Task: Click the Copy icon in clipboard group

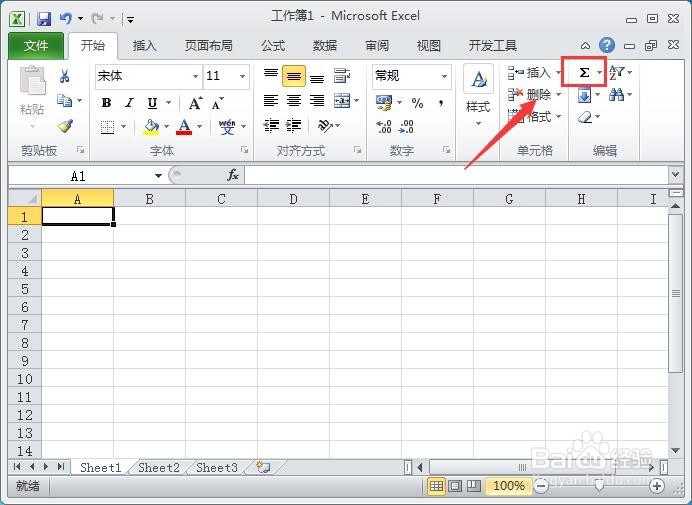Action: pos(64,101)
